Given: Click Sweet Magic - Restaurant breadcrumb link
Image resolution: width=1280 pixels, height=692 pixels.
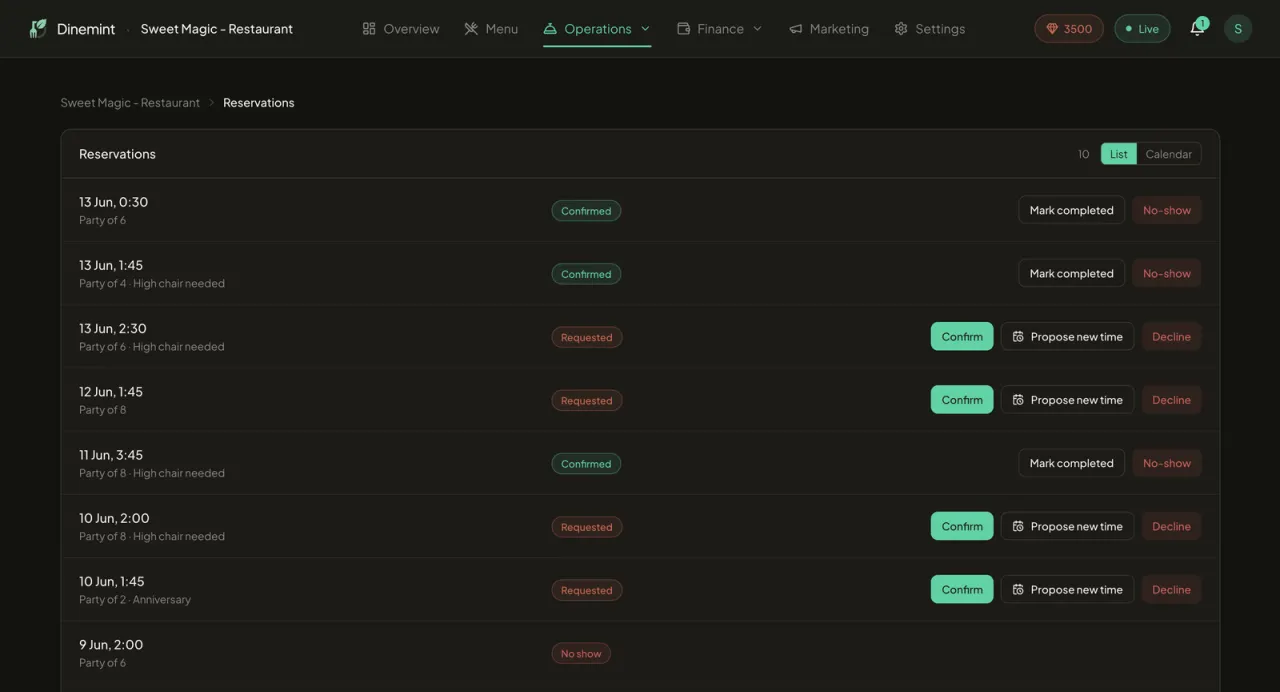Looking at the screenshot, I should click(x=130, y=102).
